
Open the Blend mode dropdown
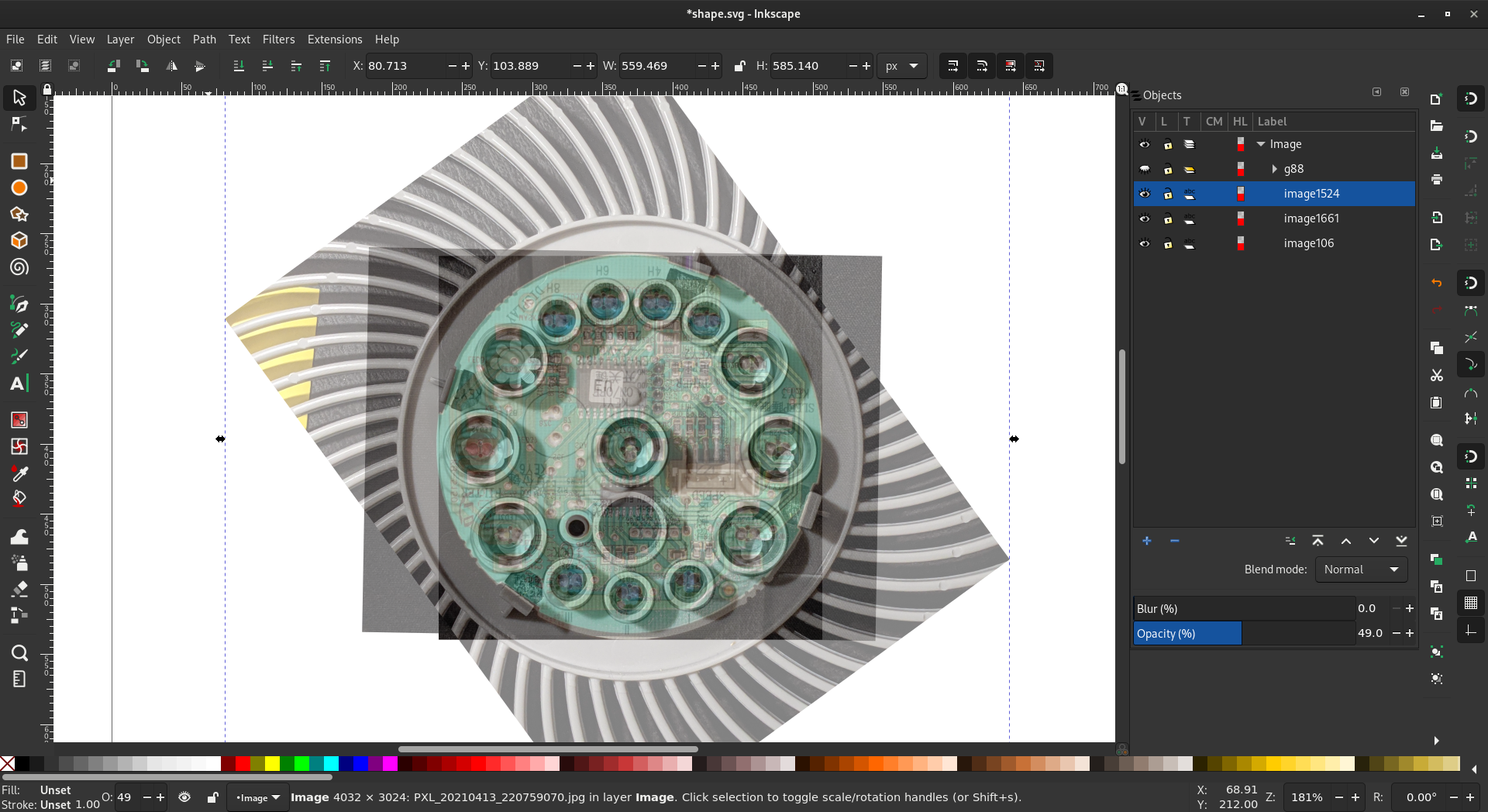click(x=1361, y=569)
